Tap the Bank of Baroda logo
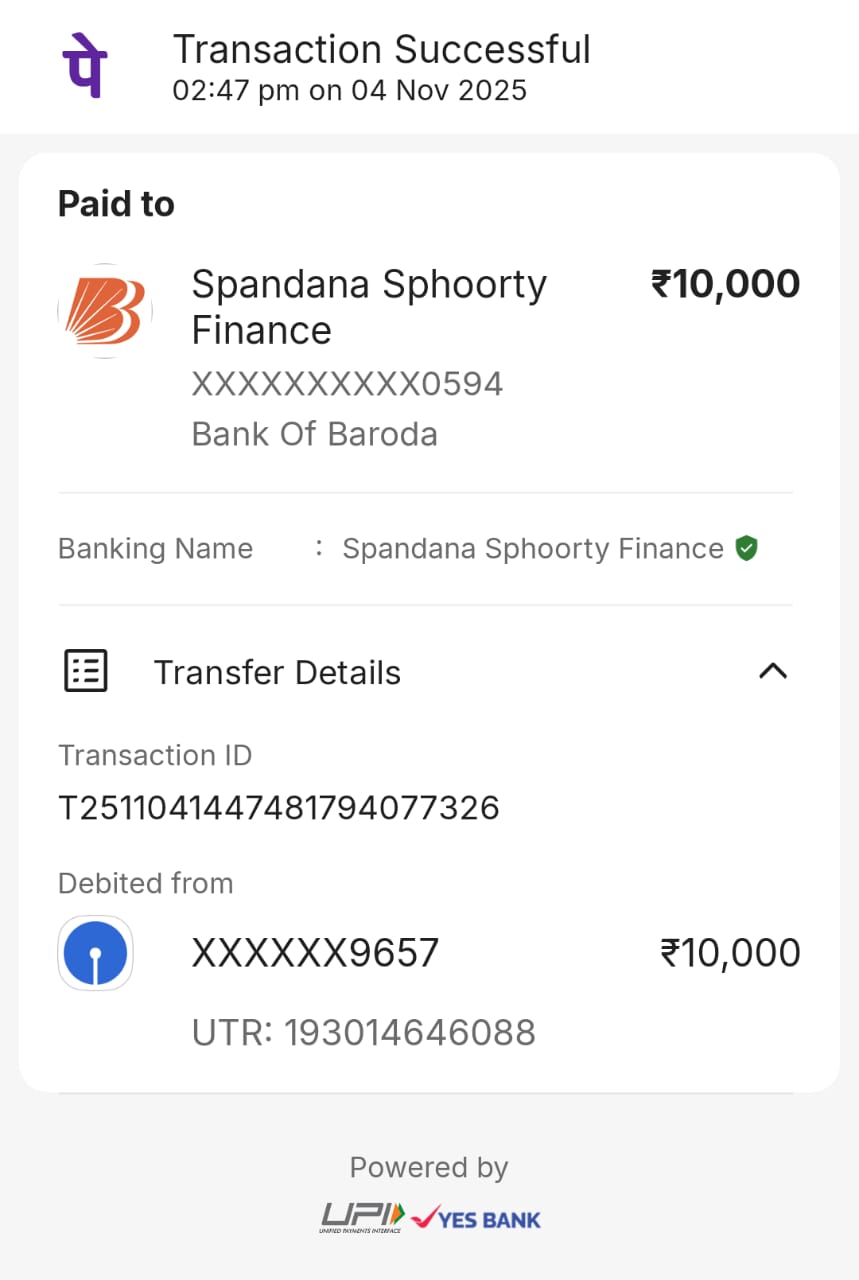The width and height of the screenshot is (859, 1280). [x=105, y=311]
